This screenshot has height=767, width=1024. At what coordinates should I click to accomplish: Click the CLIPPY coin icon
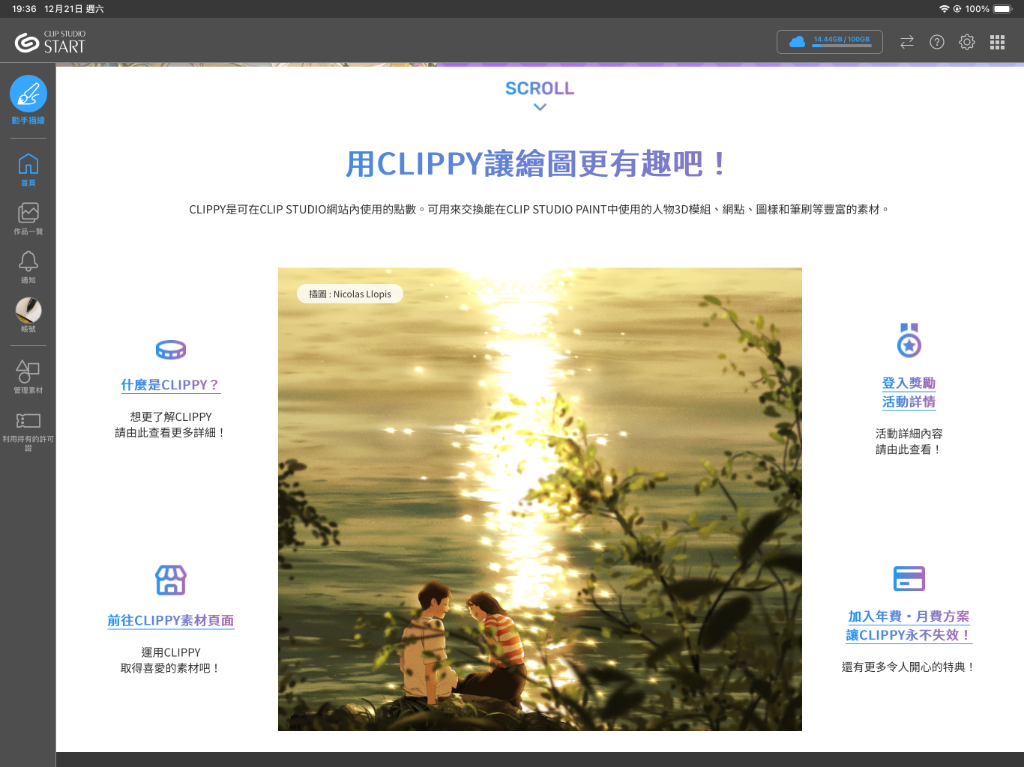pos(171,350)
